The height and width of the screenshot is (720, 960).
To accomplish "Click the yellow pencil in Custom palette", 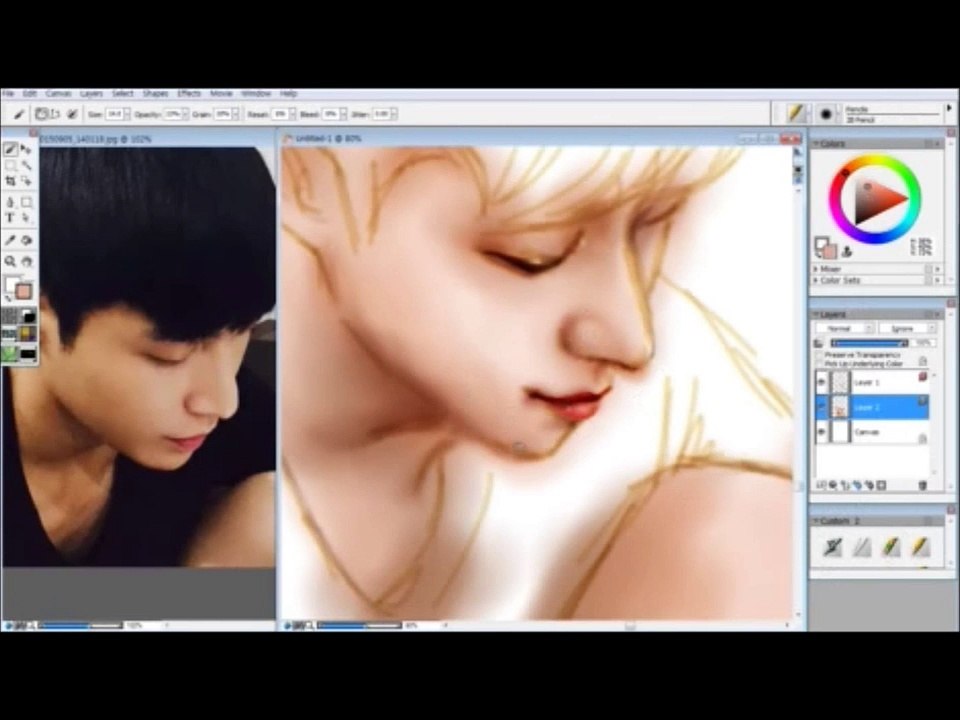I will [920, 547].
